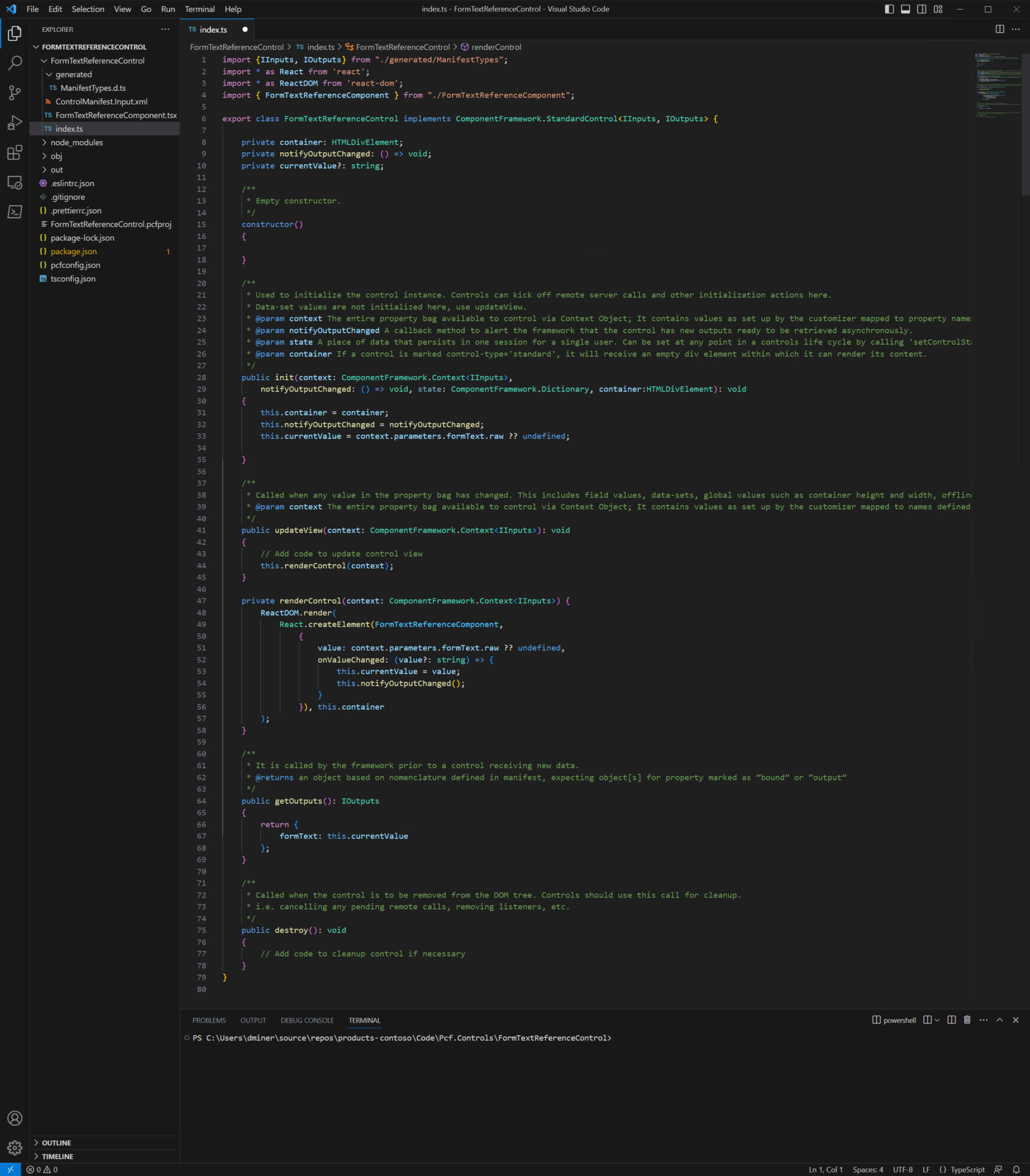The image size is (1030, 1176).
Task: Open the Extensions view
Action: pos(14,152)
